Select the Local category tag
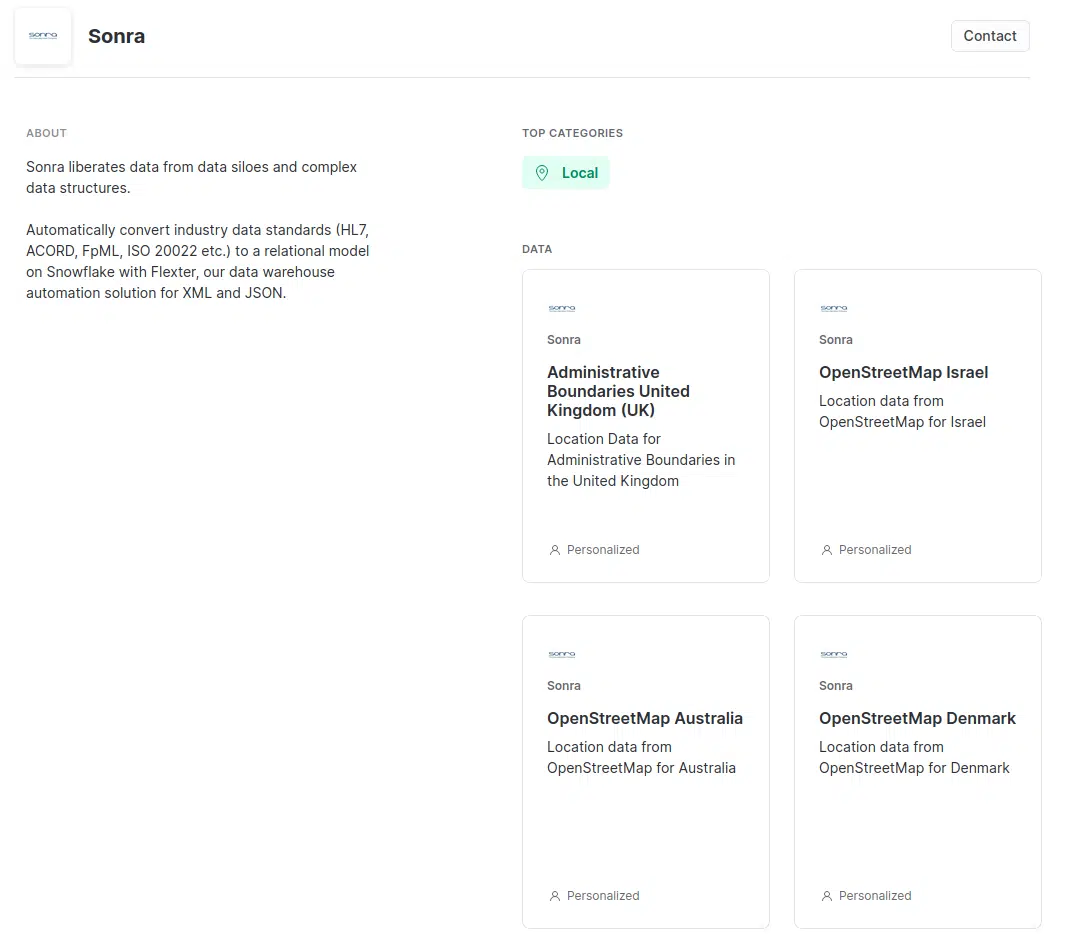 click(566, 173)
